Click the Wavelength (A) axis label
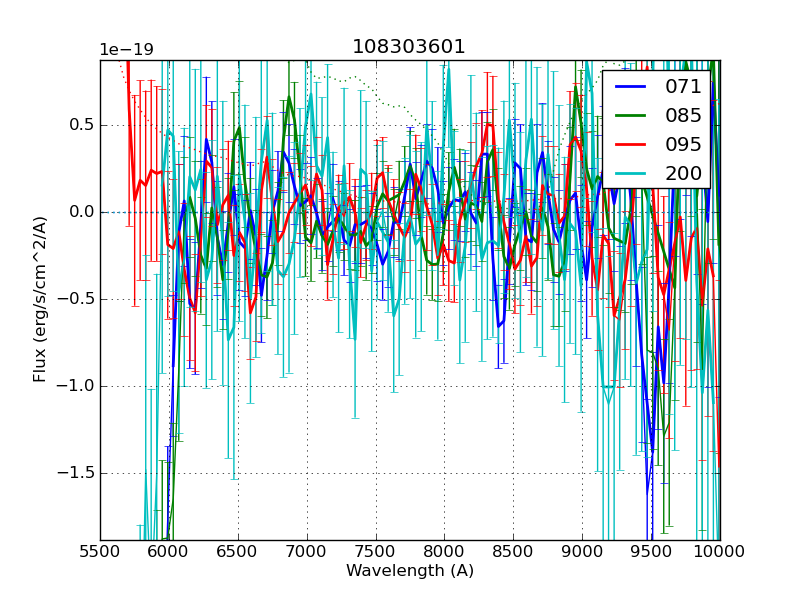The width and height of the screenshot is (800, 600). [x=410, y=571]
